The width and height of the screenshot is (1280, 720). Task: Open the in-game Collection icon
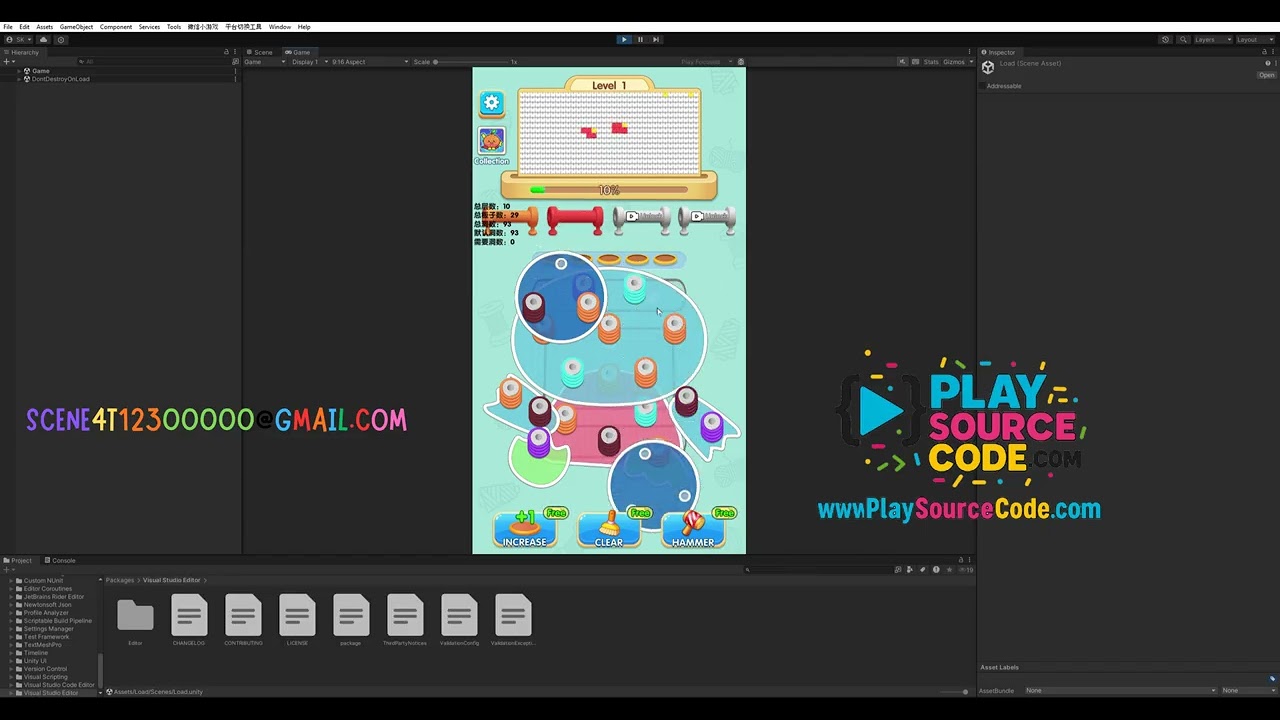point(491,146)
